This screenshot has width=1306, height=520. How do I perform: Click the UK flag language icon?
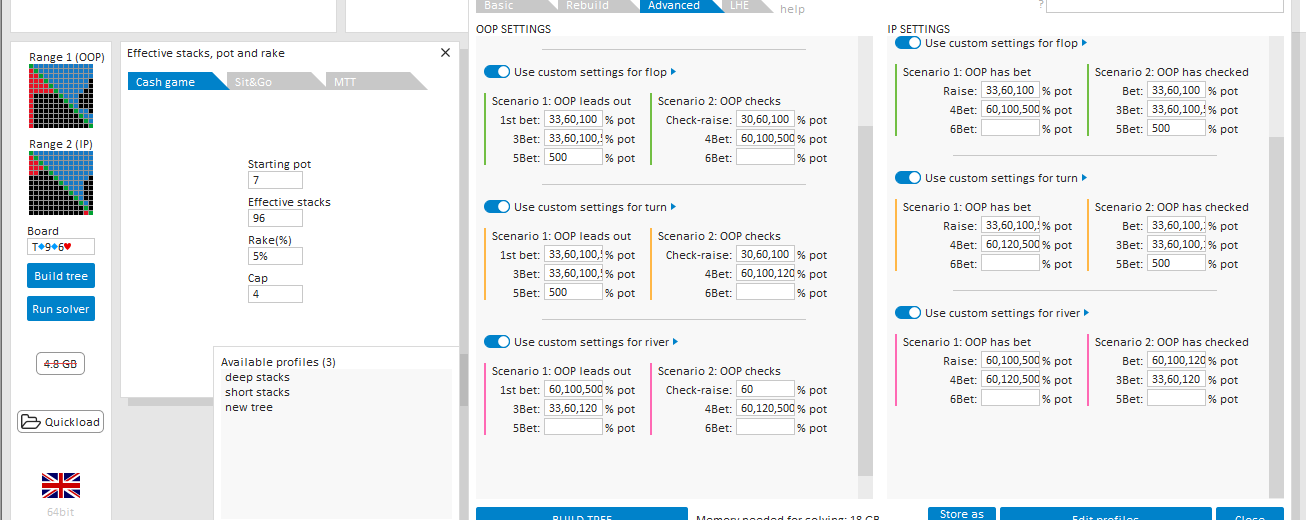point(61,486)
